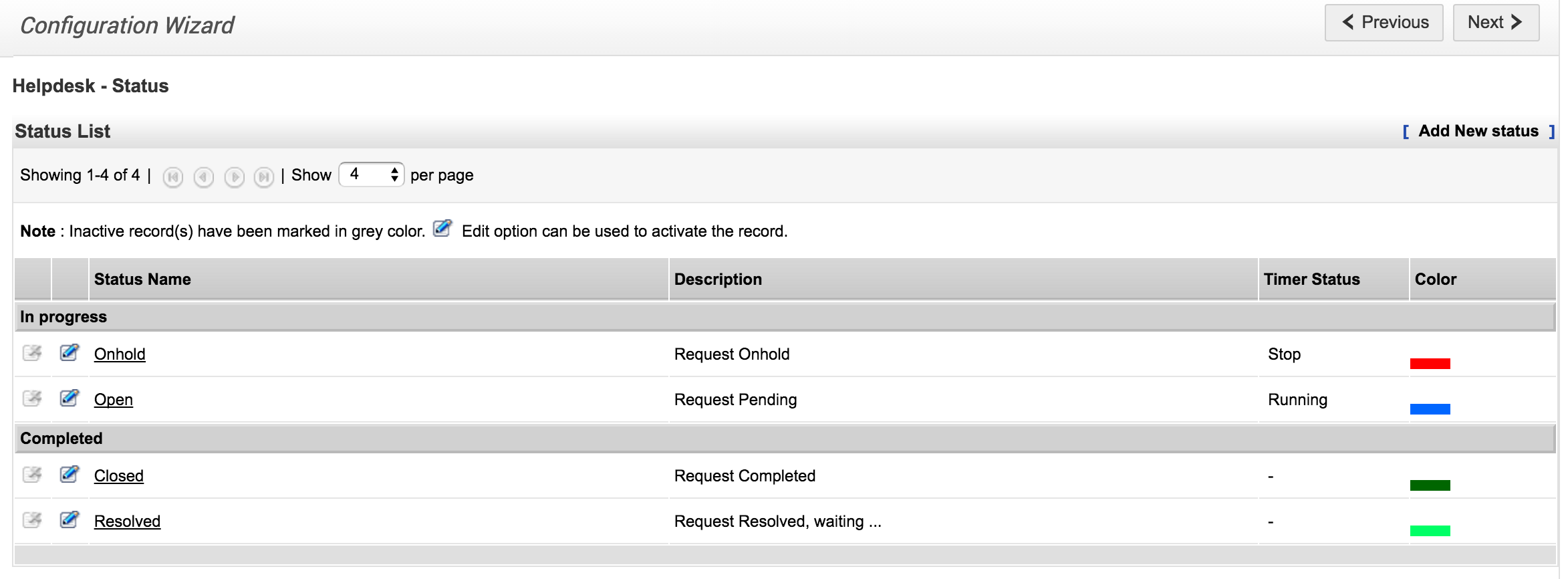1568x579 pixels.
Task: Click the greyed delete icon beside Resolved
Action: pyautogui.click(x=32, y=519)
